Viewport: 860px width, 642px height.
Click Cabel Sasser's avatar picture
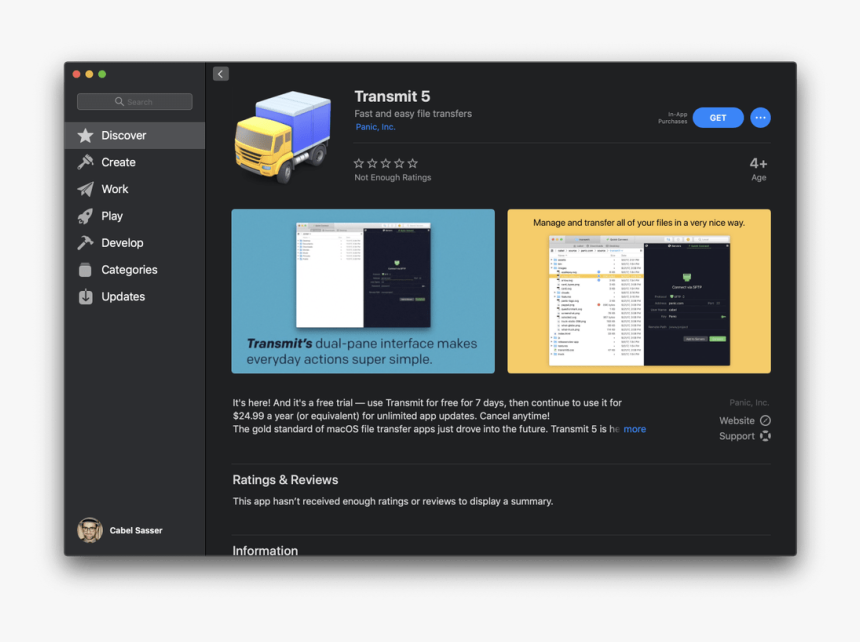pyautogui.click(x=90, y=530)
